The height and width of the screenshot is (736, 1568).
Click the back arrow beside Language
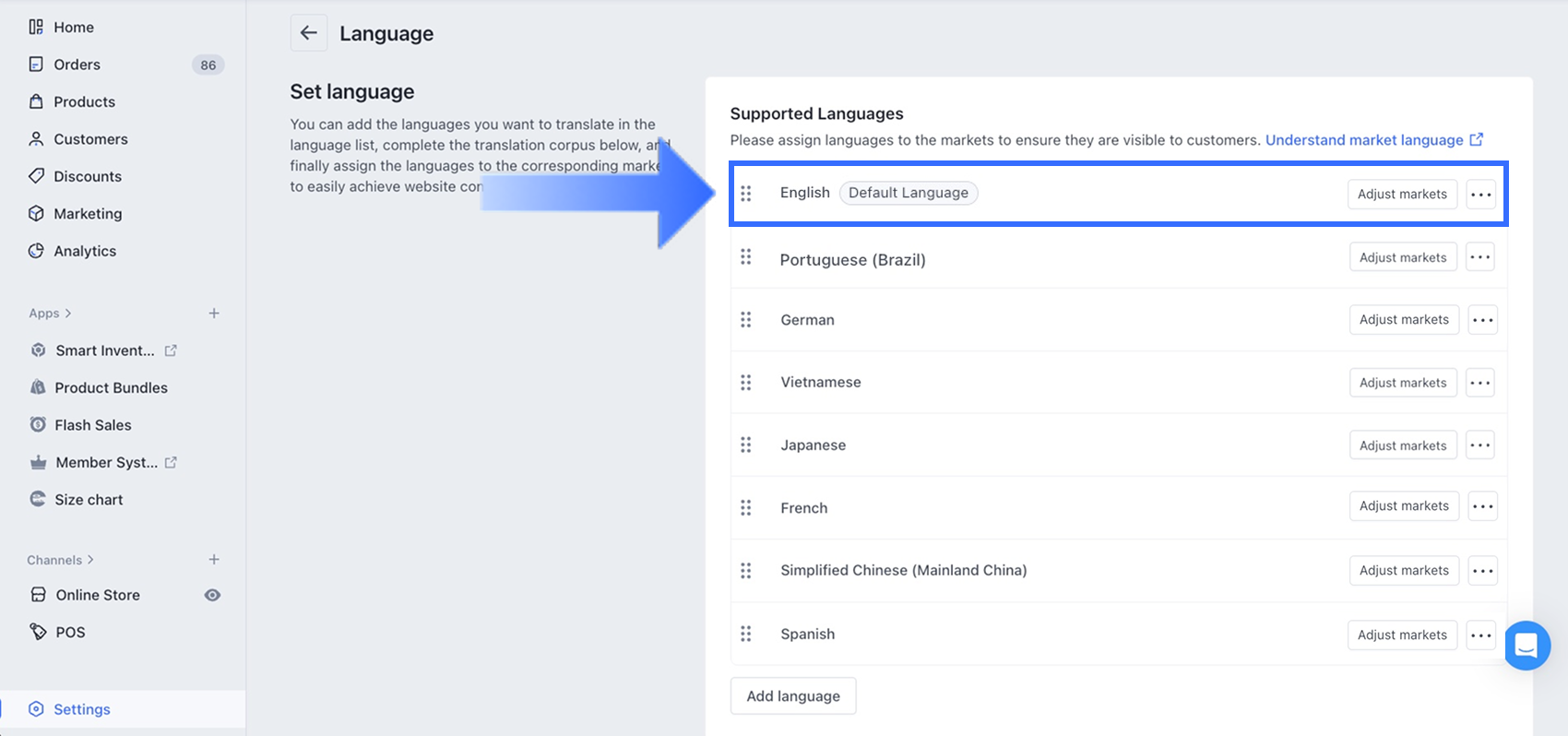[x=308, y=33]
